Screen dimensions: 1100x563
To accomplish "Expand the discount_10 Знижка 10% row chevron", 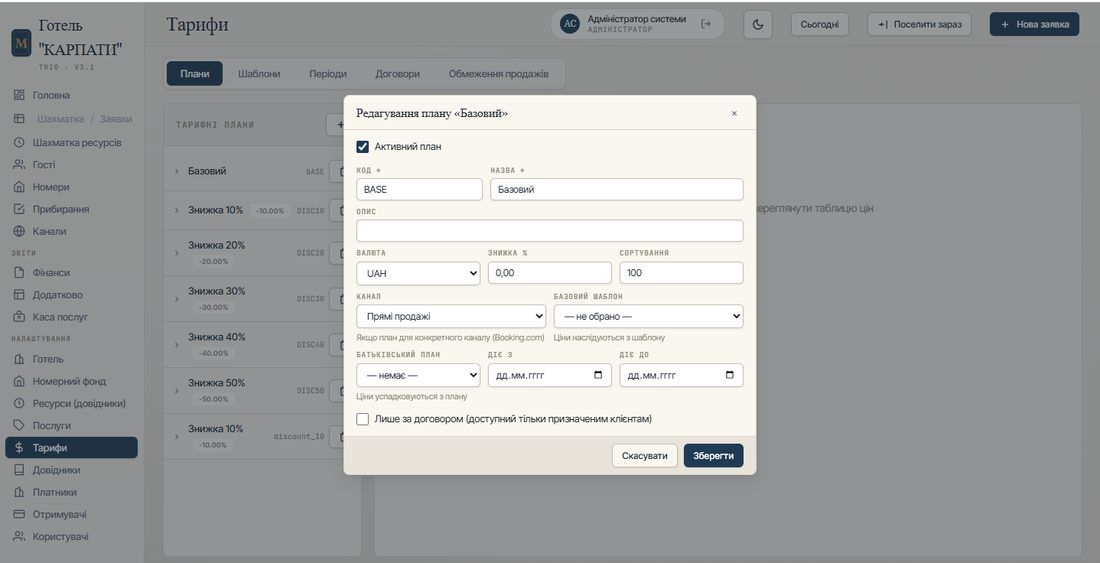I will pyautogui.click(x=177, y=436).
